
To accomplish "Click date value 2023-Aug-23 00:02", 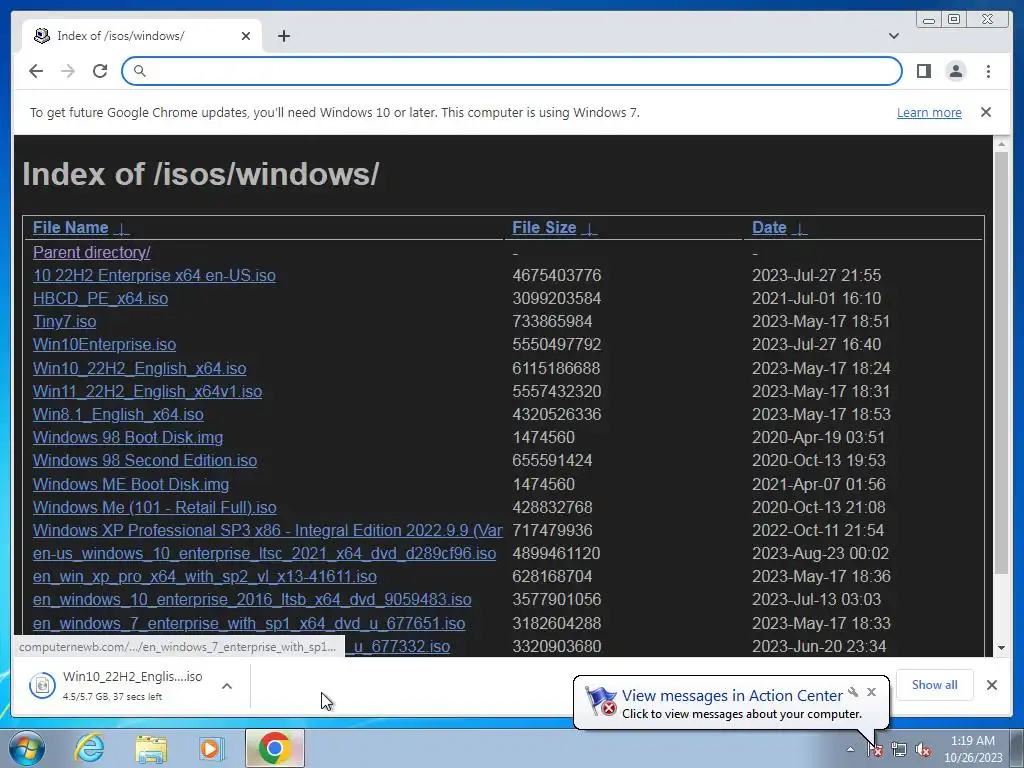I will click(x=820, y=553).
